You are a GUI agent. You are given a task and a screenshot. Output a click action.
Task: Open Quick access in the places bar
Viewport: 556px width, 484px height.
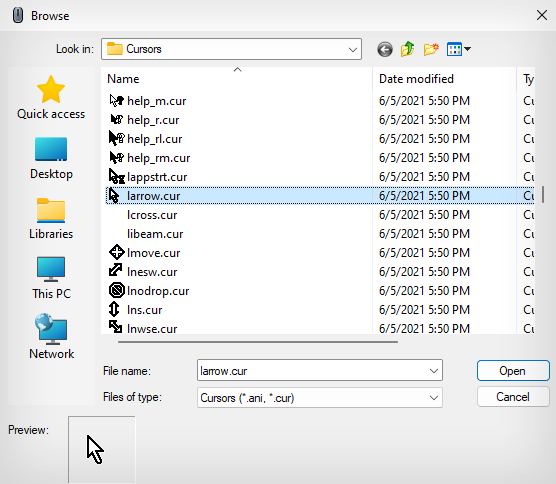[x=51, y=97]
